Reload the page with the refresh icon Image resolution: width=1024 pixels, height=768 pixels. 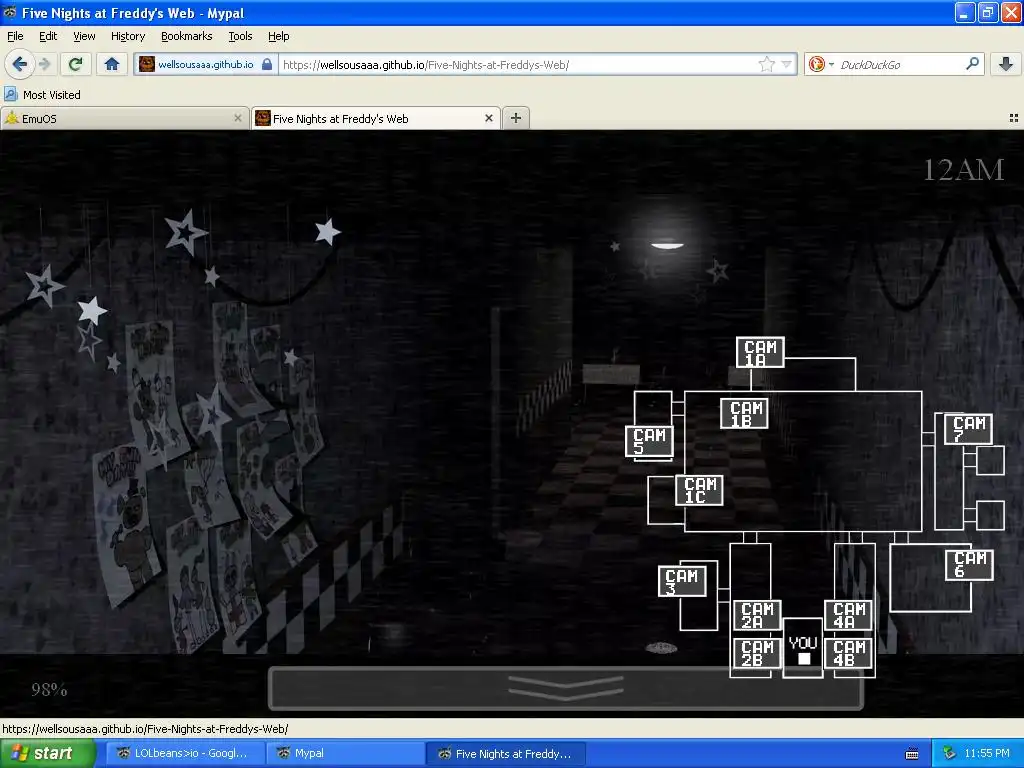click(x=76, y=64)
